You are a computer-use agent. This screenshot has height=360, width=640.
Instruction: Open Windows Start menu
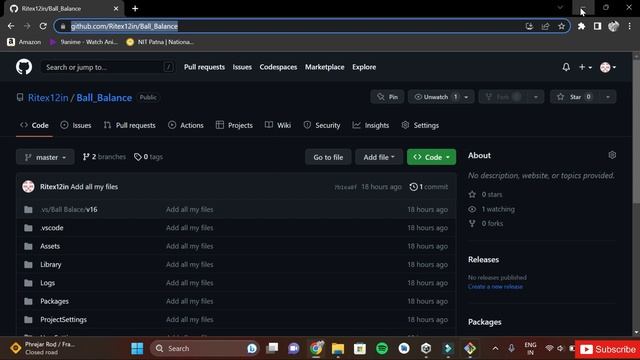137,348
